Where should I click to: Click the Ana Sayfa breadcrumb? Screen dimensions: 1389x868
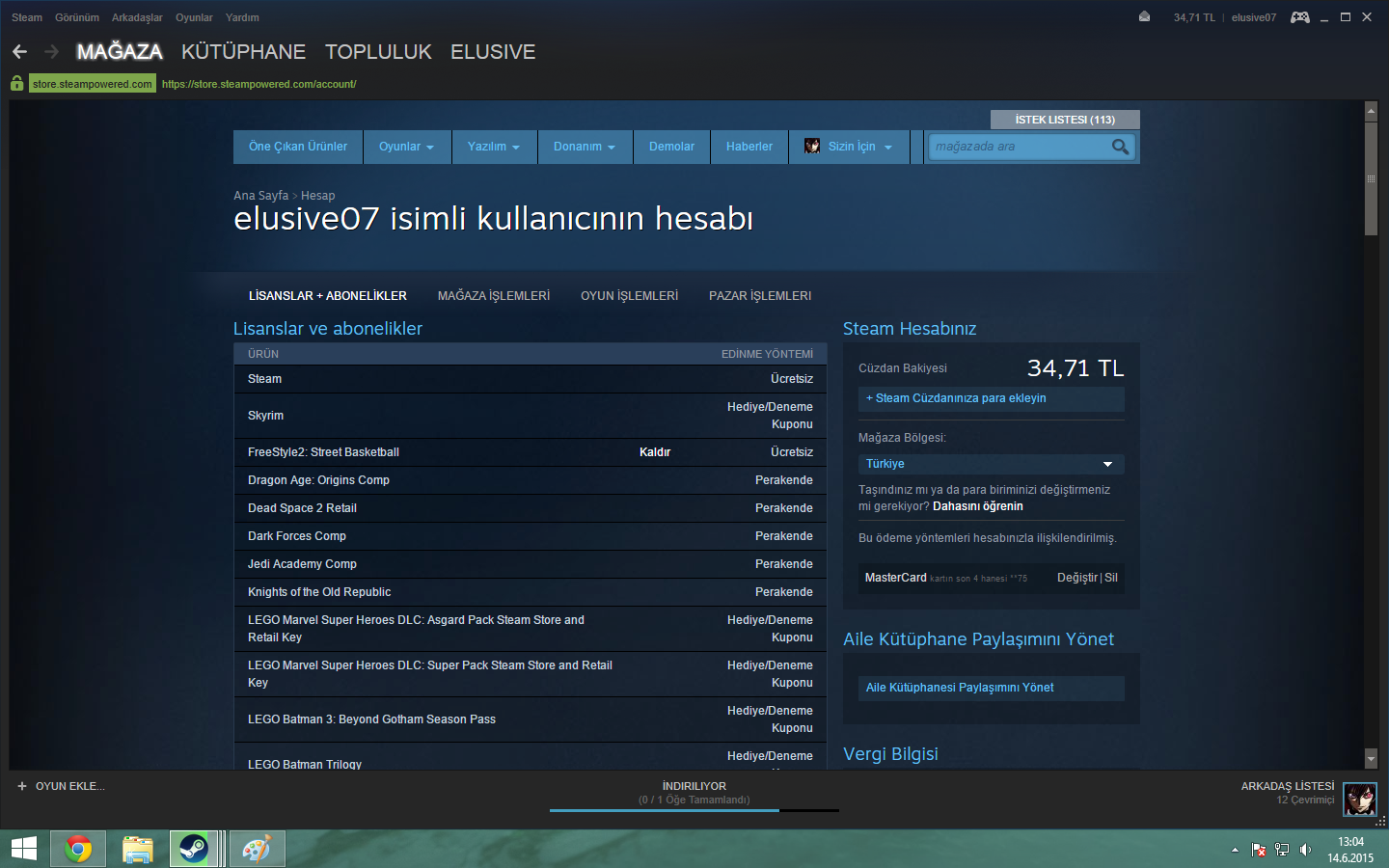pos(260,196)
